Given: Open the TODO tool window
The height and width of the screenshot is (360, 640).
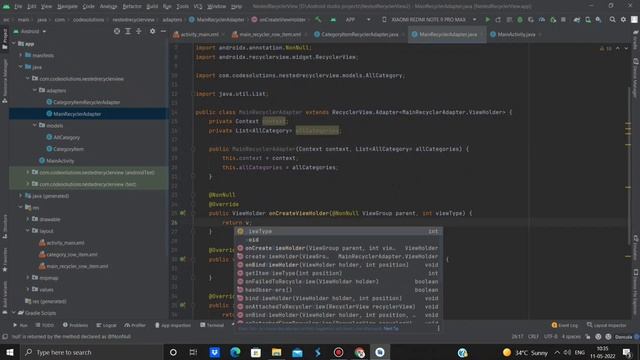Looking at the screenshot, I should click(45, 325).
